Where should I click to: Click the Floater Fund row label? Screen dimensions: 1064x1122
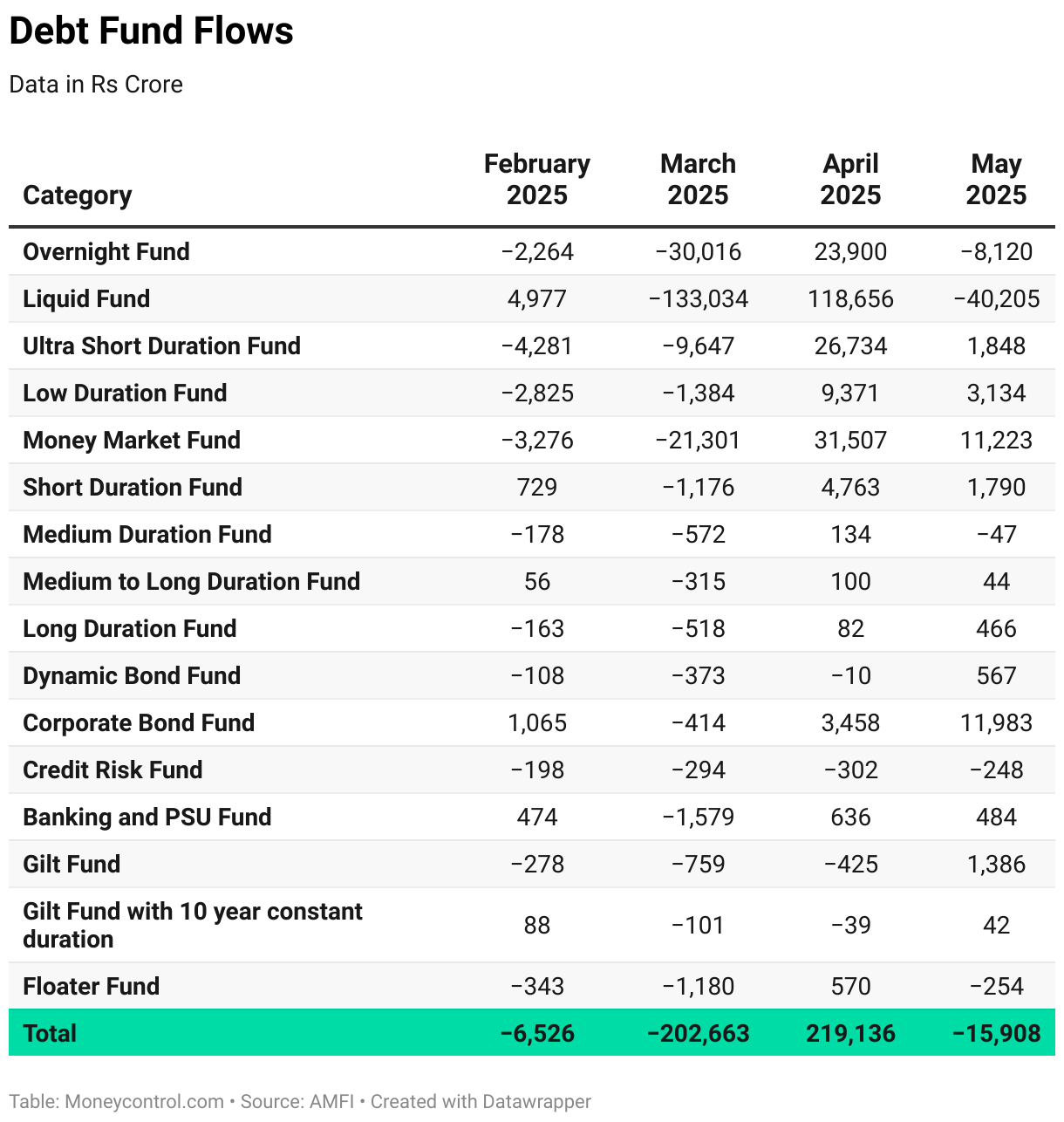92,987
